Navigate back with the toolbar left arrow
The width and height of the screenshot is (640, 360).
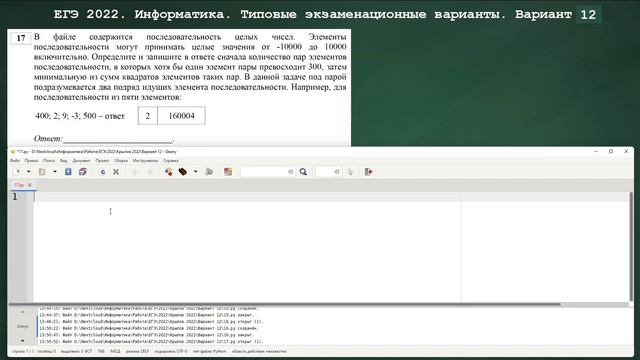point(135,172)
